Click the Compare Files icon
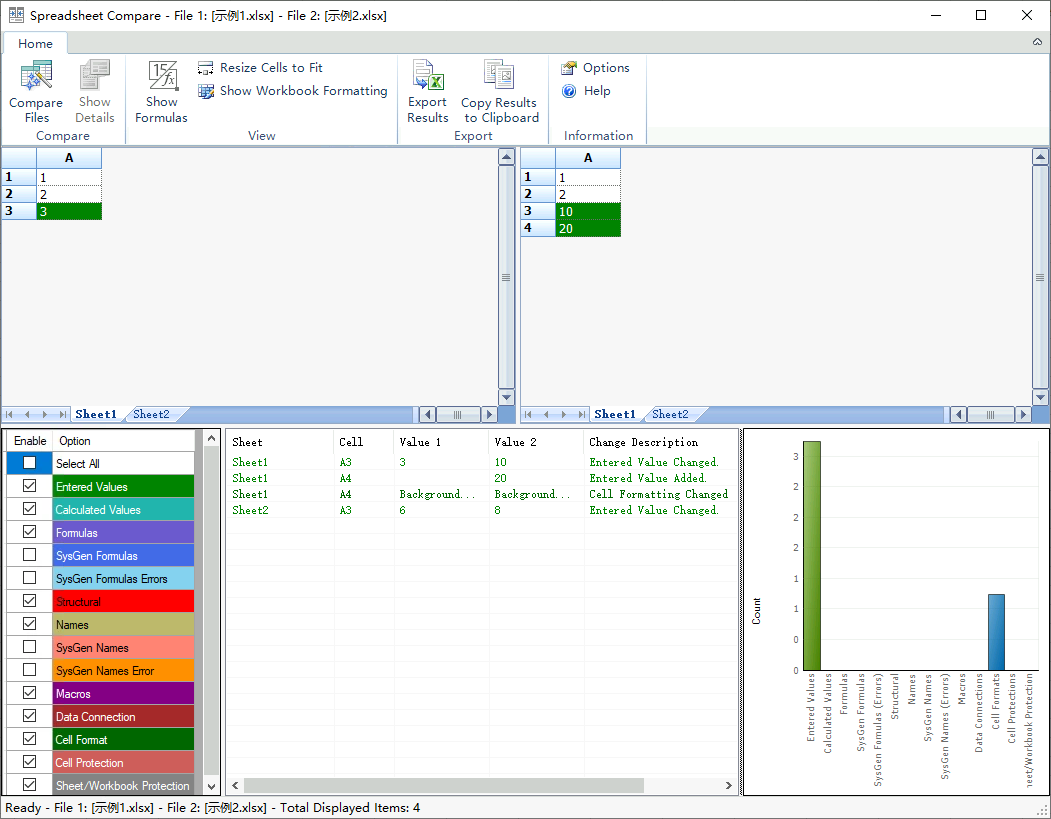The image size is (1051, 819). (x=36, y=79)
